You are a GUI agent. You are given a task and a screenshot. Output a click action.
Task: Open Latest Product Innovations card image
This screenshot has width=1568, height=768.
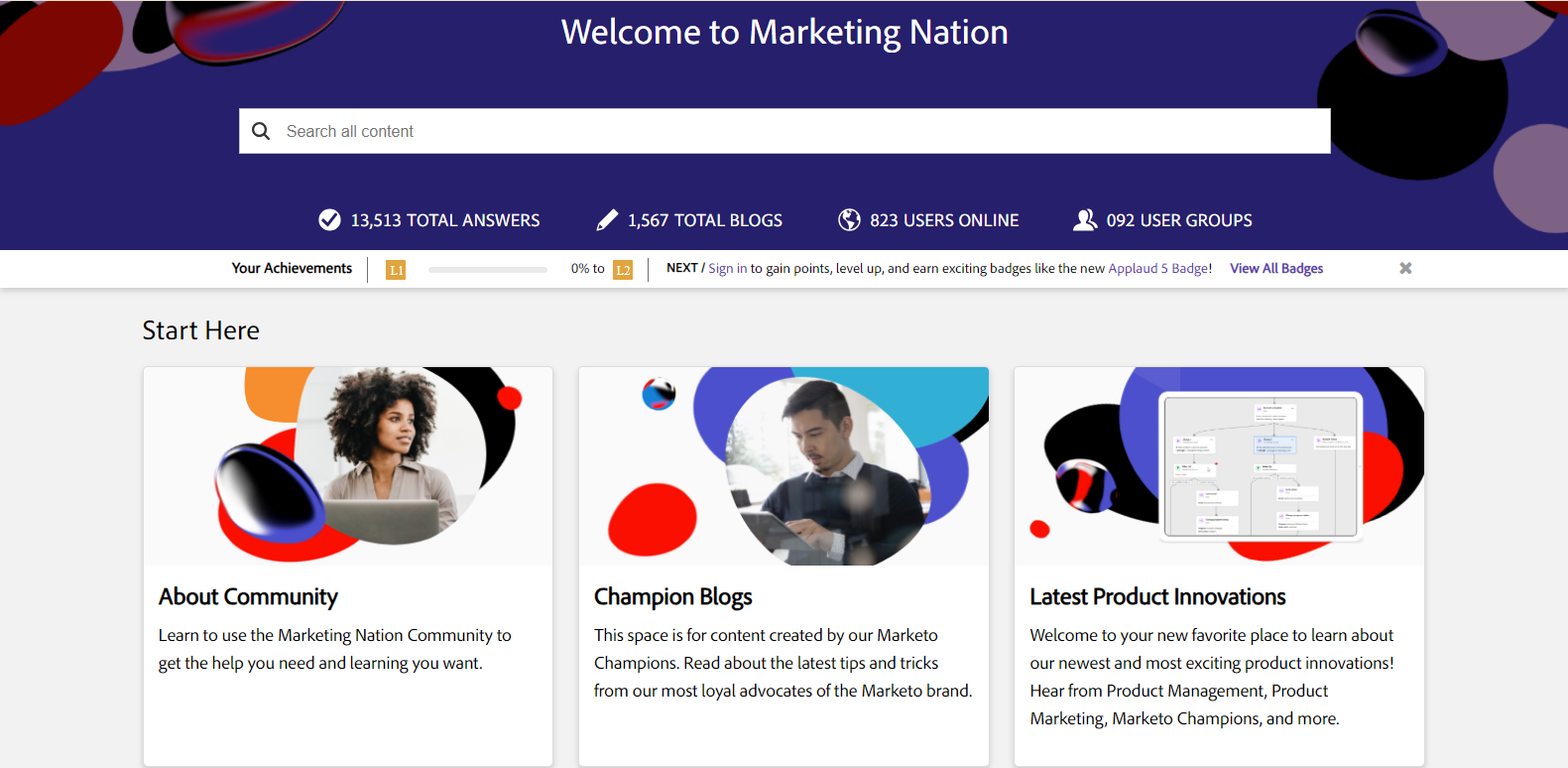coord(1219,466)
